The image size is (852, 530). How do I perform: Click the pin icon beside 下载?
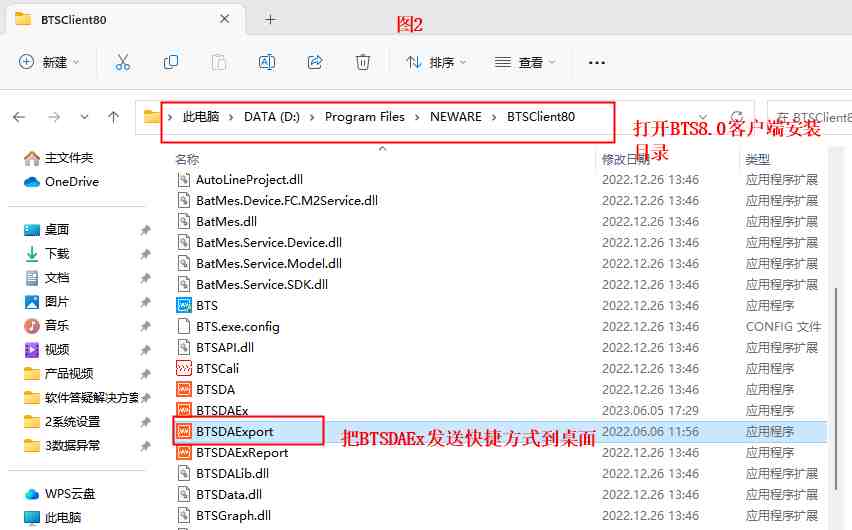[145, 254]
